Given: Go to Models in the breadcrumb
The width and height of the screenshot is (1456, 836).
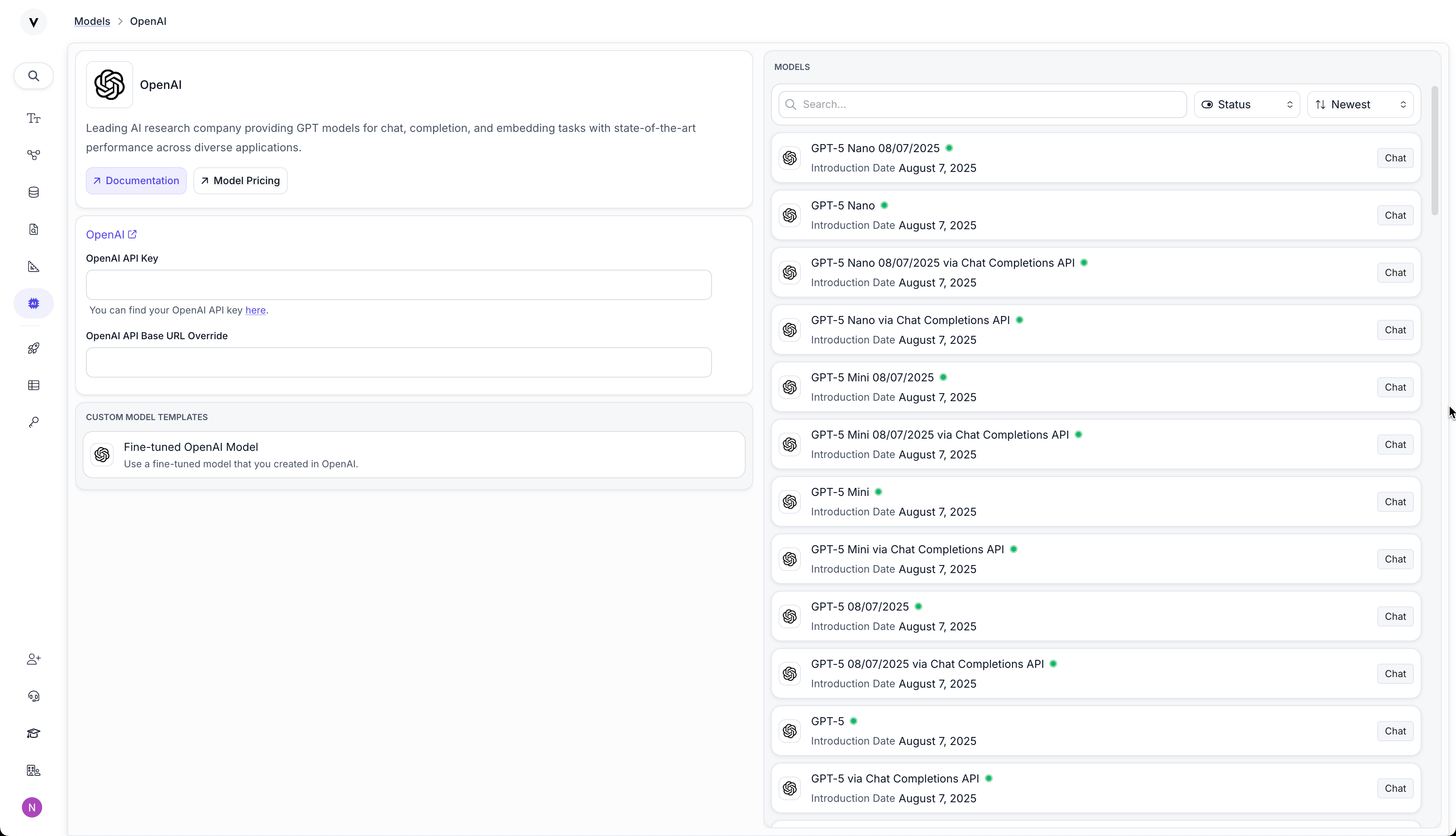Looking at the screenshot, I should click(92, 21).
